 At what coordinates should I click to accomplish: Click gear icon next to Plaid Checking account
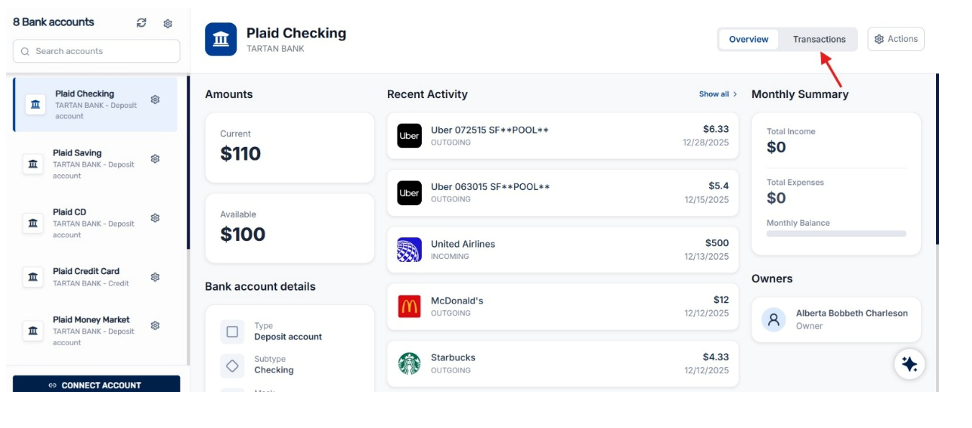click(155, 99)
